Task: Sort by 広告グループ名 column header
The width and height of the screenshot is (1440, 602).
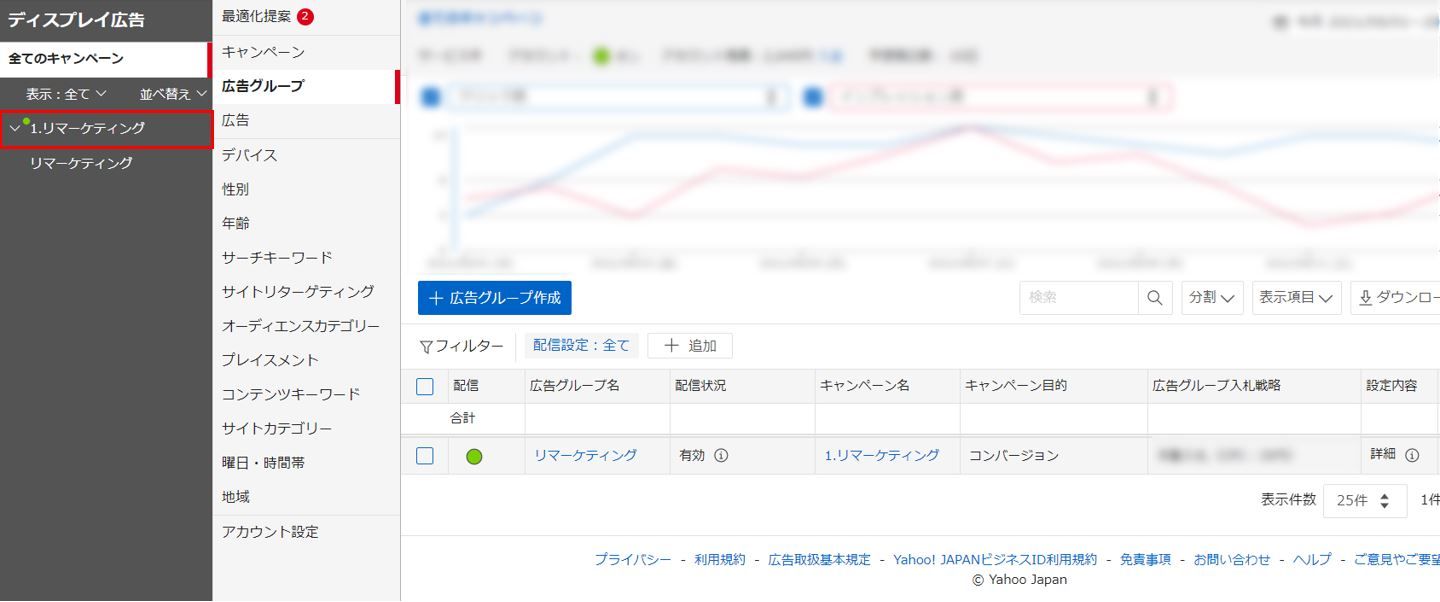Action: [575, 386]
